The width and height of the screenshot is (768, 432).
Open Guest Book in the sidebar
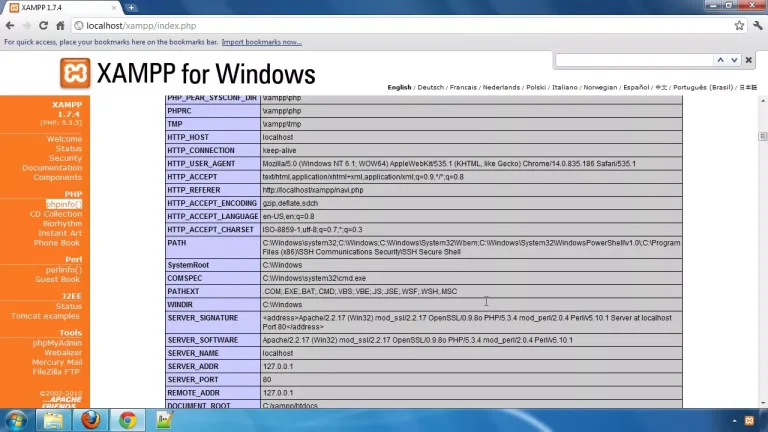(57, 279)
